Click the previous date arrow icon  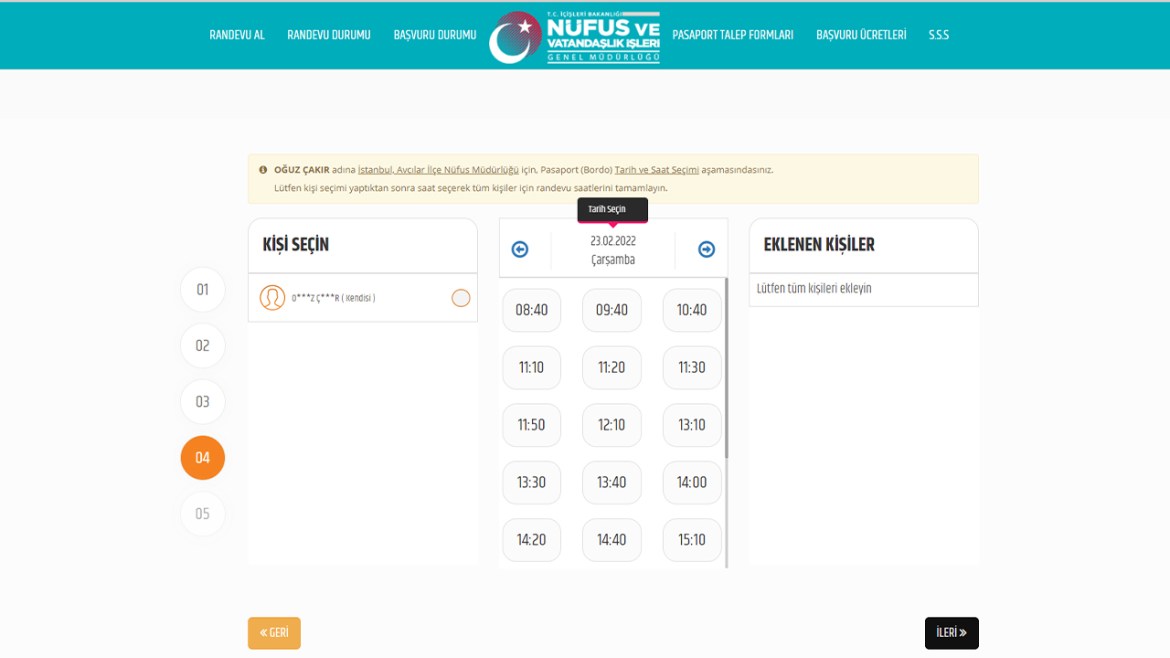coord(520,249)
